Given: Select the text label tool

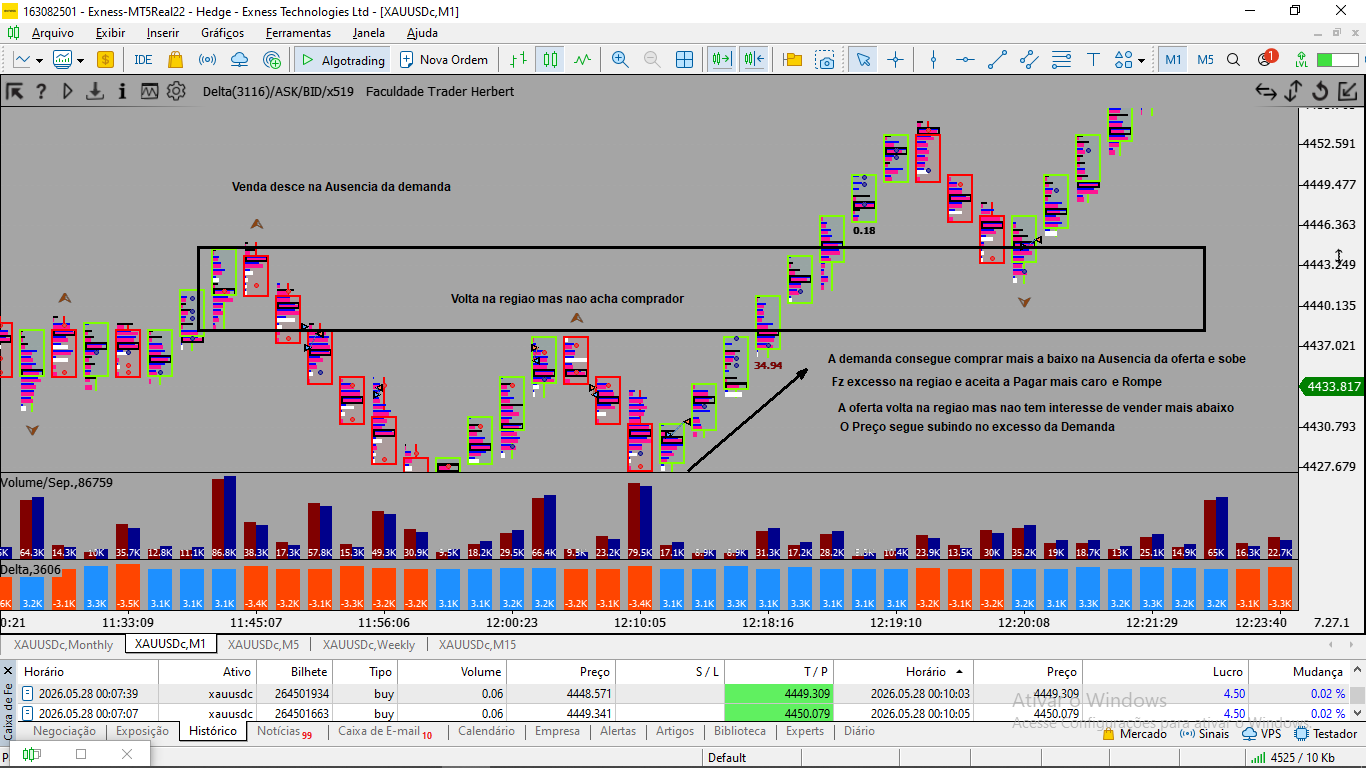Looking at the screenshot, I should point(1093,60).
